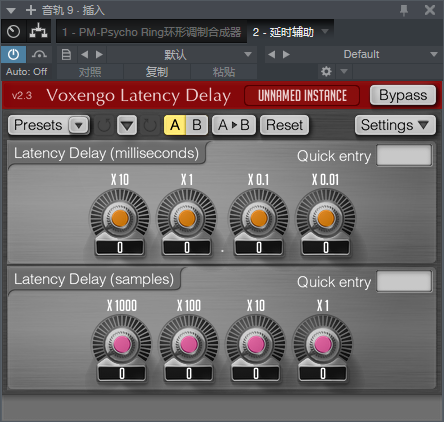Click Auto: Off automation mode
This screenshot has height=422, width=444.
(x=26, y=72)
